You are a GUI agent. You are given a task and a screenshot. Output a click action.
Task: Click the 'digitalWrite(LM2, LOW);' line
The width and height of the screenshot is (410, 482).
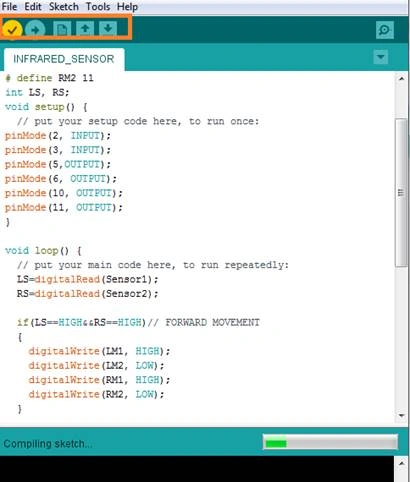tap(96, 365)
